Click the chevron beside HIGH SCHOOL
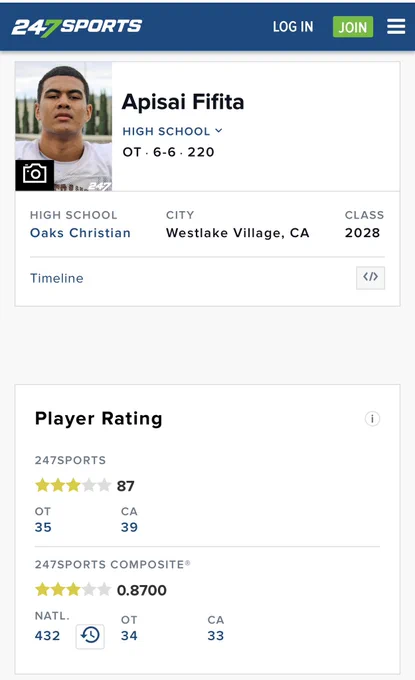415x680 pixels. [x=219, y=131]
